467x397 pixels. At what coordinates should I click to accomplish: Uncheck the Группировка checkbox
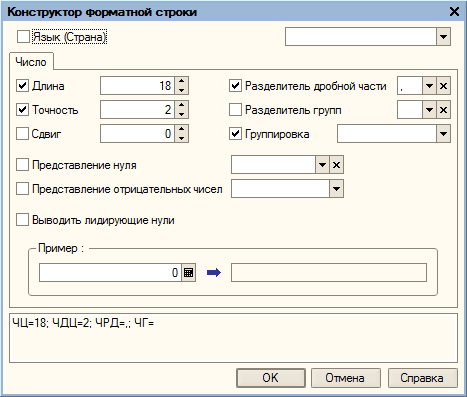235,134
